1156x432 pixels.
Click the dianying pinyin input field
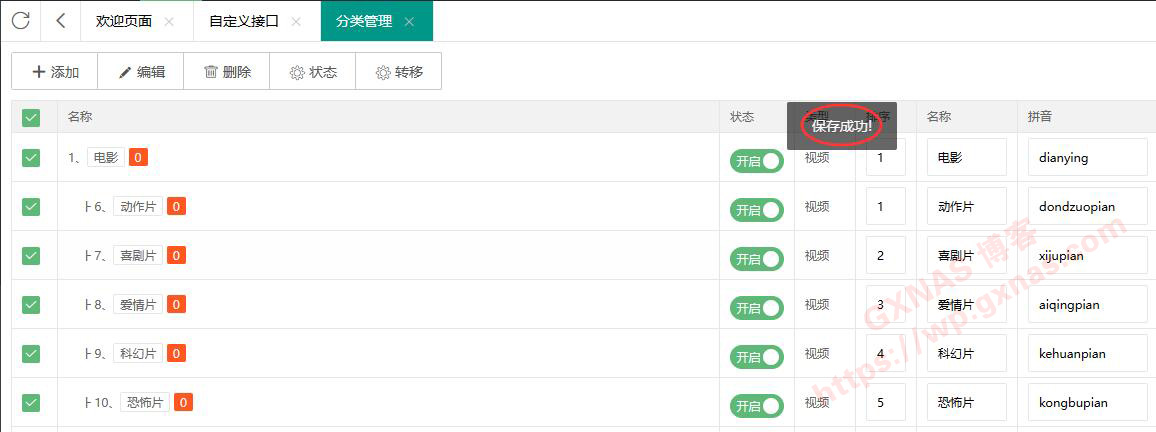1087,158
